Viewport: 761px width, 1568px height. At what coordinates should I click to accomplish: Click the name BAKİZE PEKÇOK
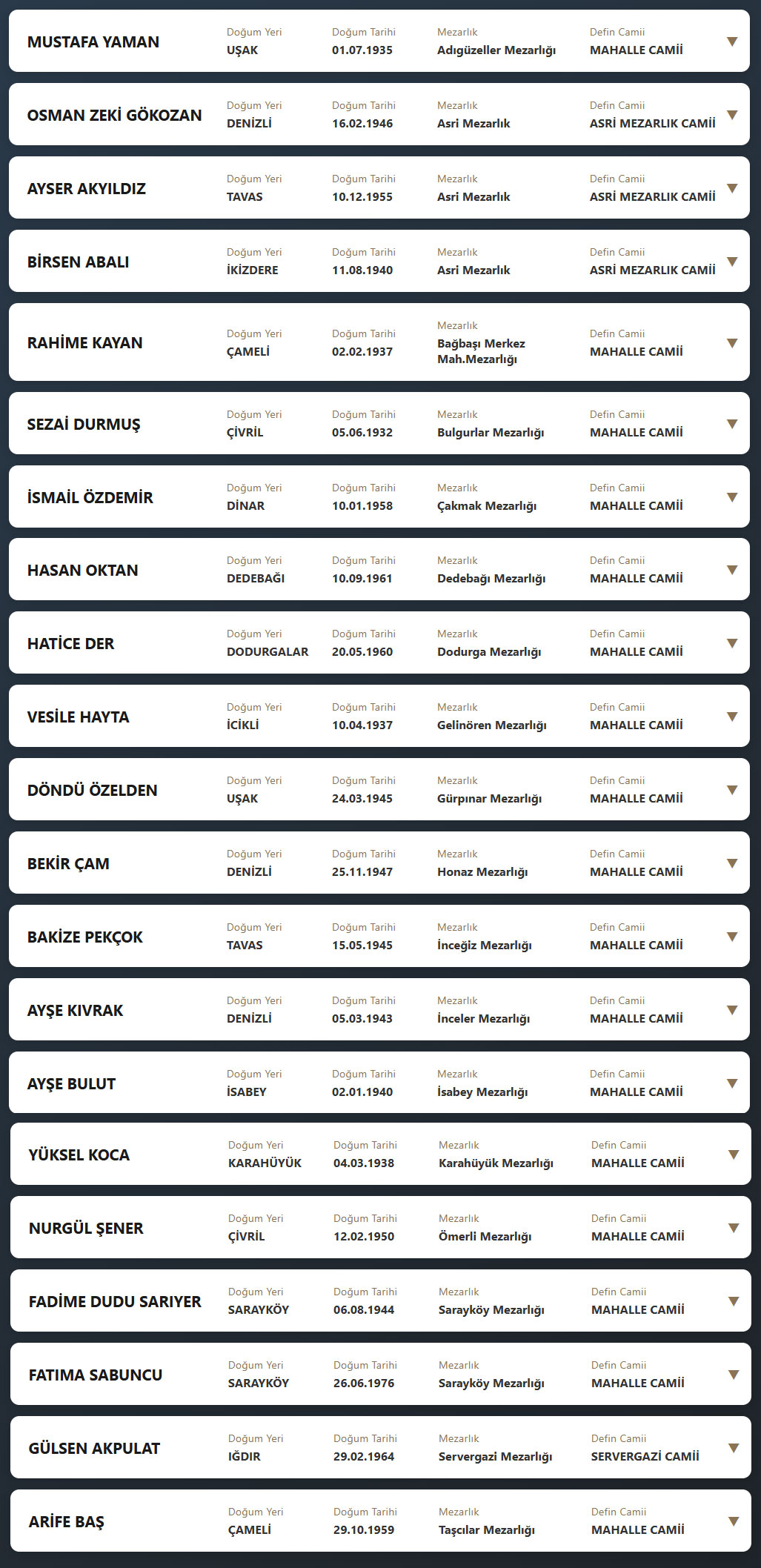point(85,937)
